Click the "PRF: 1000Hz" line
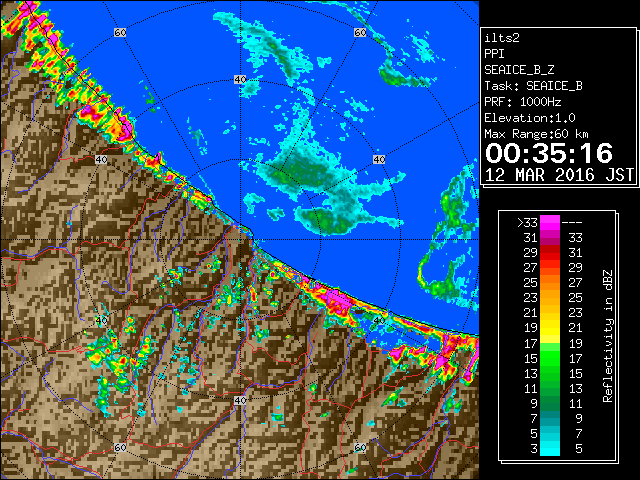Viewport: 640px width, 480px height. click(x=522, y=102)
